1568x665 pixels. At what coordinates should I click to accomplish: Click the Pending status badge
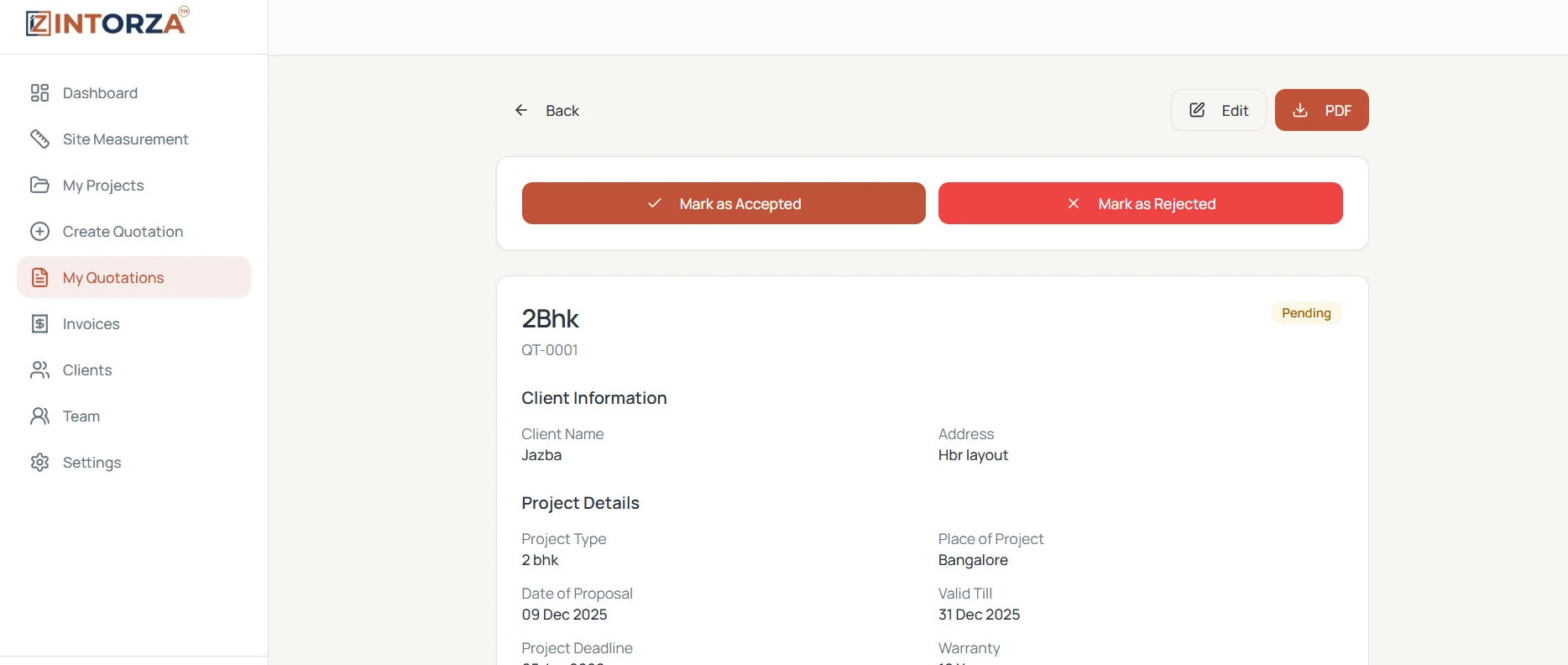1306,312
